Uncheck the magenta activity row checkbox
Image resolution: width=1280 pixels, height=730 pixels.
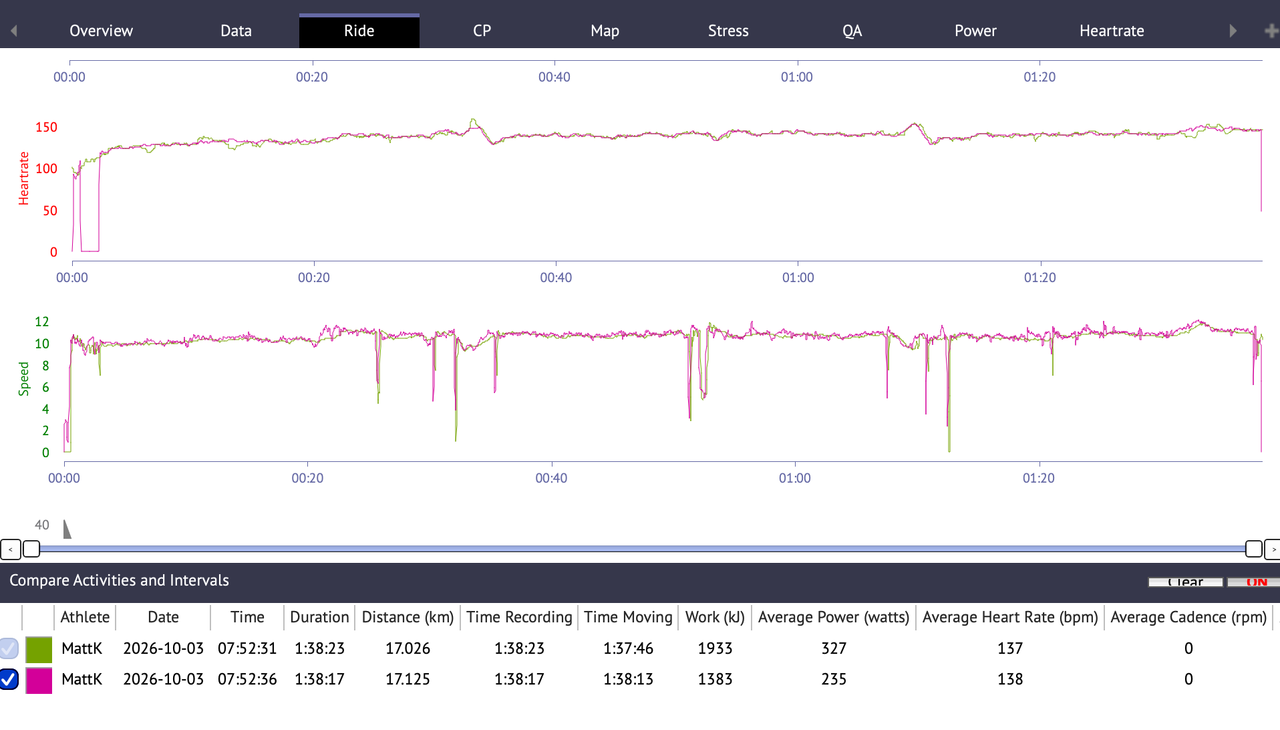pos(9,680)
